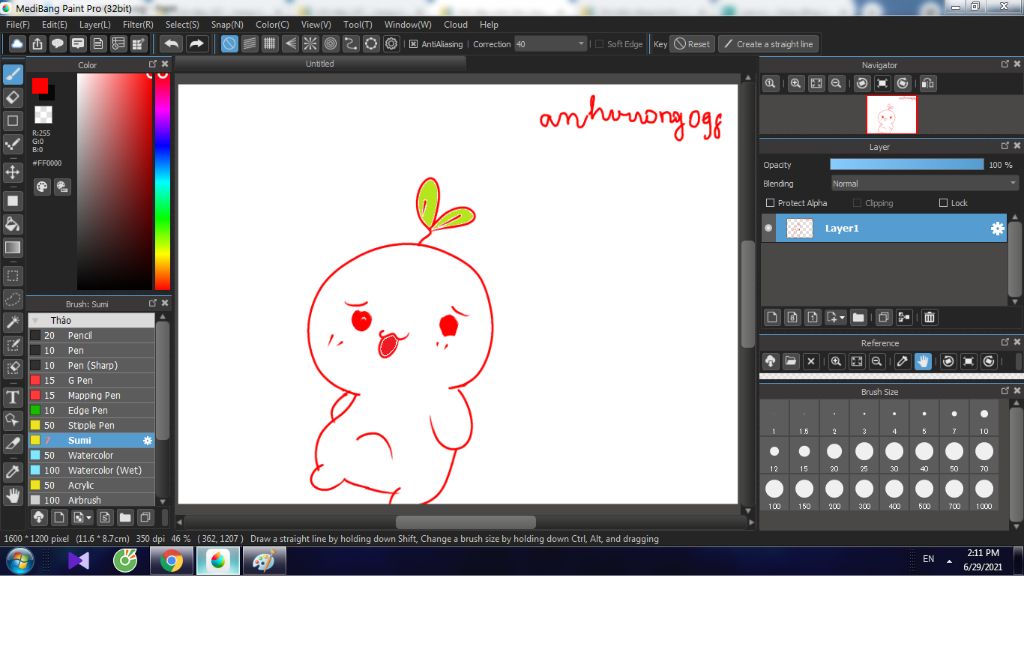Select the Move tool
The width and height of the screenshot is (1024, 661).
12,172
